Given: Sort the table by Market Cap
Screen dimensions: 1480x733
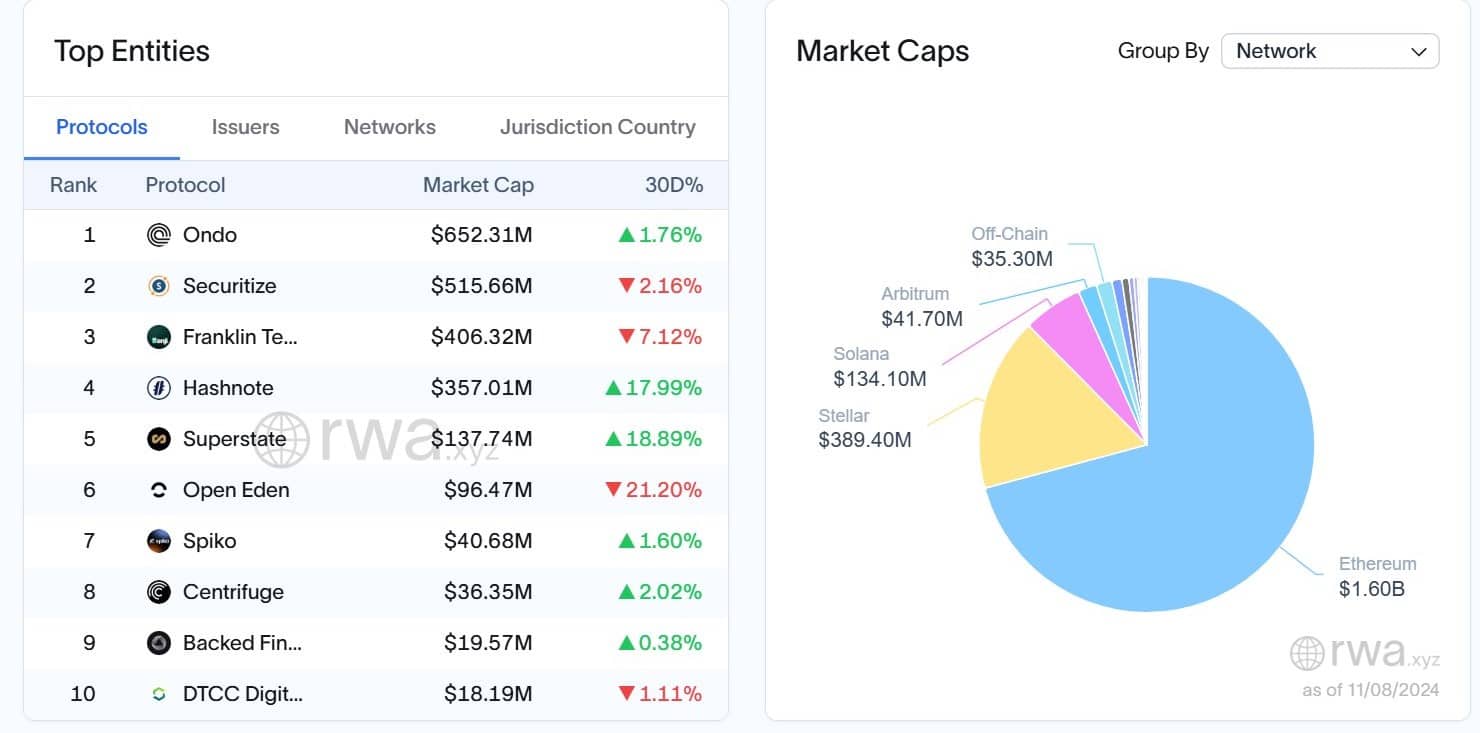Looking at the screenshot, I should pos(478,185).
